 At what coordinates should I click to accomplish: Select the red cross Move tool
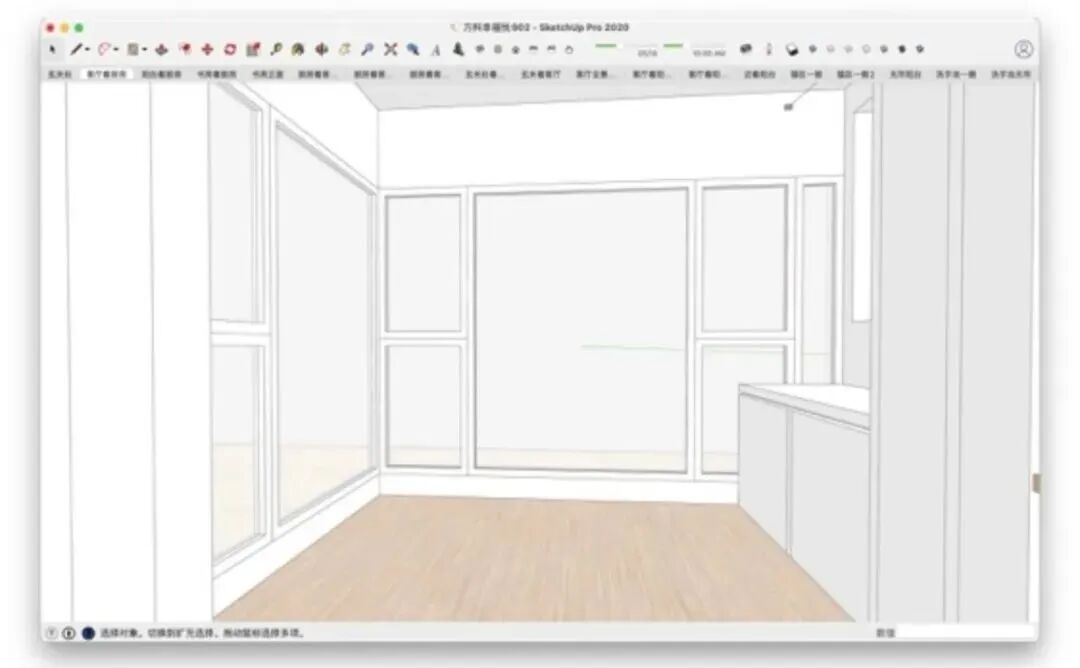(x=207, y=50)
